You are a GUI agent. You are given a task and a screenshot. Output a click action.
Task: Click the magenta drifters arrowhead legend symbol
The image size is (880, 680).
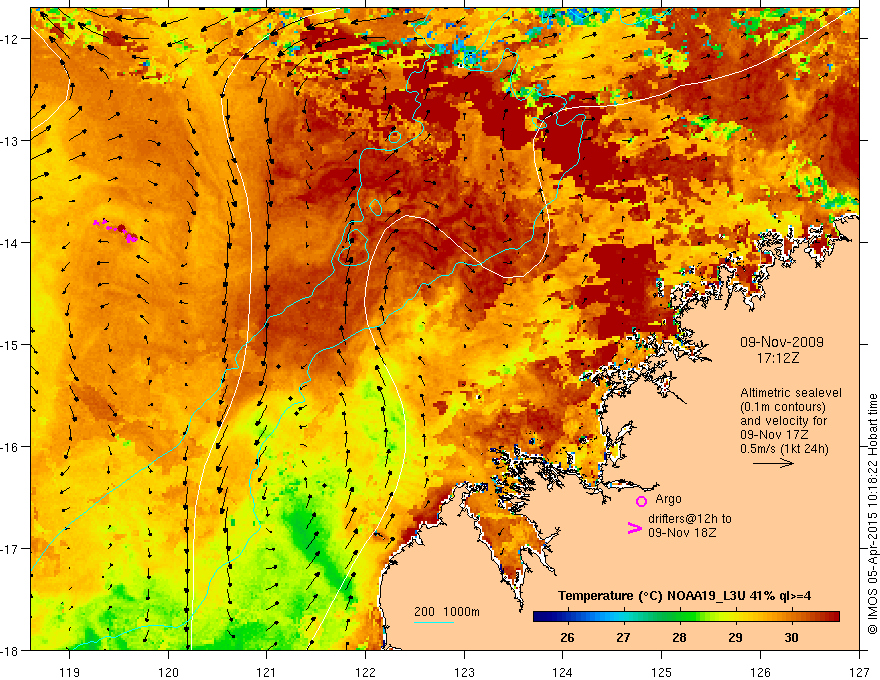pos(634,528)
